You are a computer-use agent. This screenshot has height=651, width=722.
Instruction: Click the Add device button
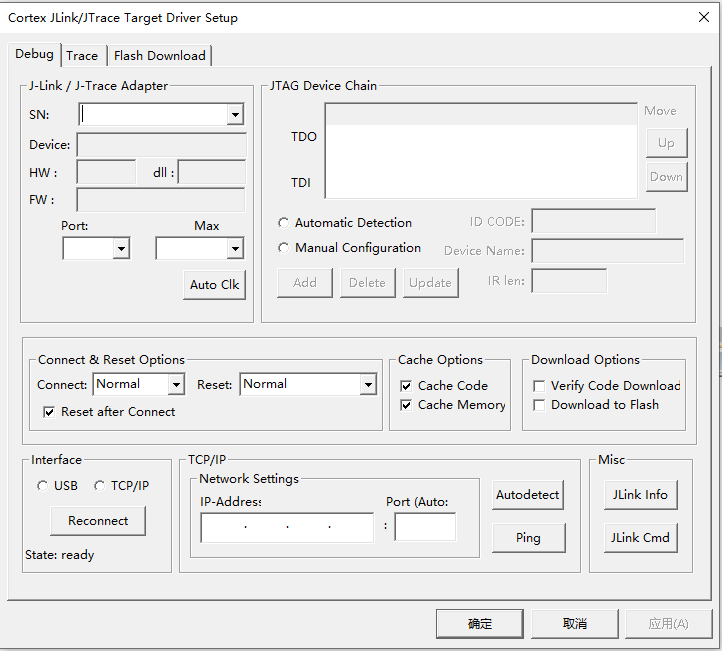(305, 283)
